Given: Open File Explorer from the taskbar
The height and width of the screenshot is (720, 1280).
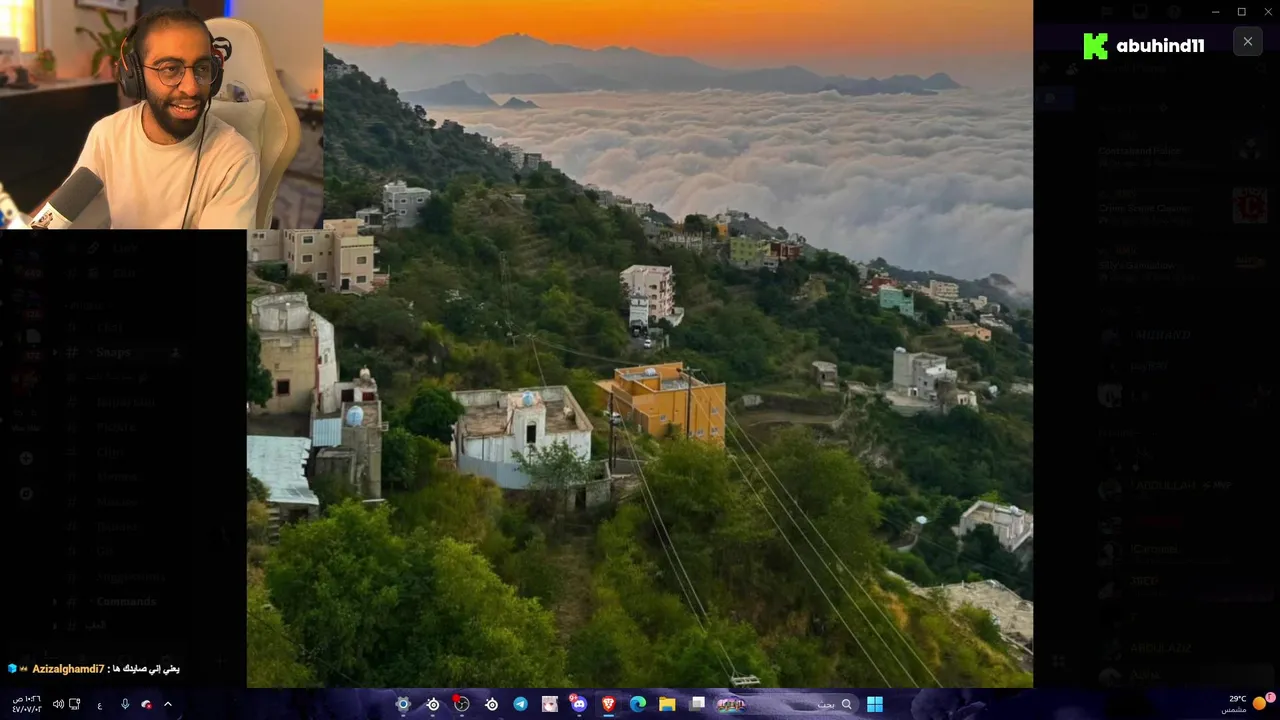Looking at the screenshot, I should [x=667, y=704].
